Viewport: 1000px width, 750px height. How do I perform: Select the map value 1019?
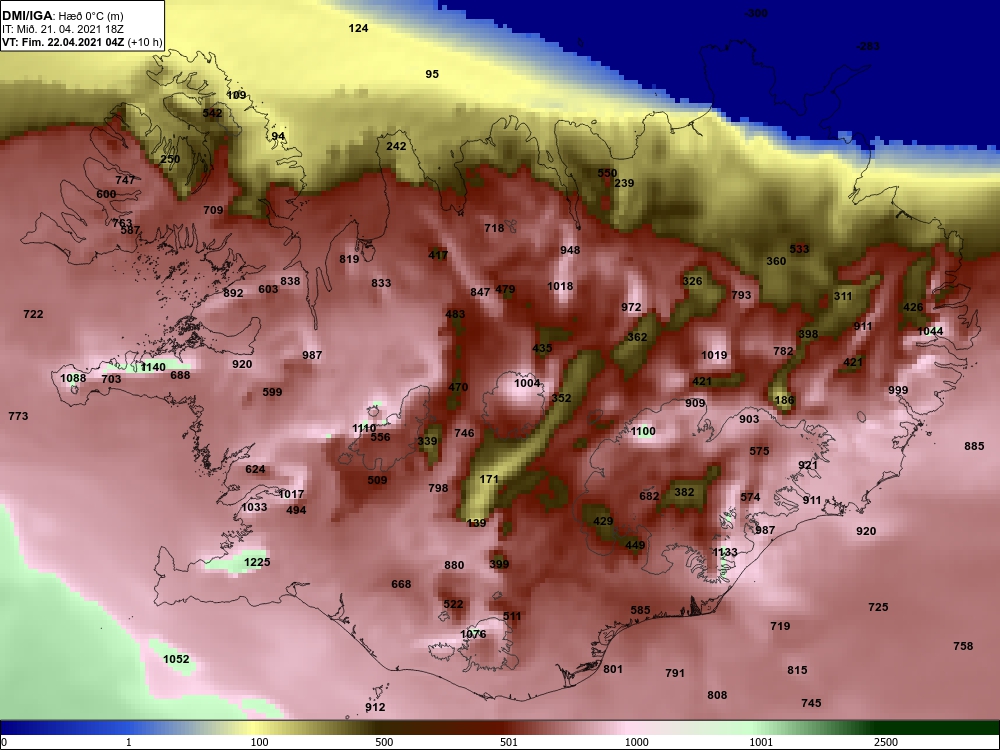(714, 356)
